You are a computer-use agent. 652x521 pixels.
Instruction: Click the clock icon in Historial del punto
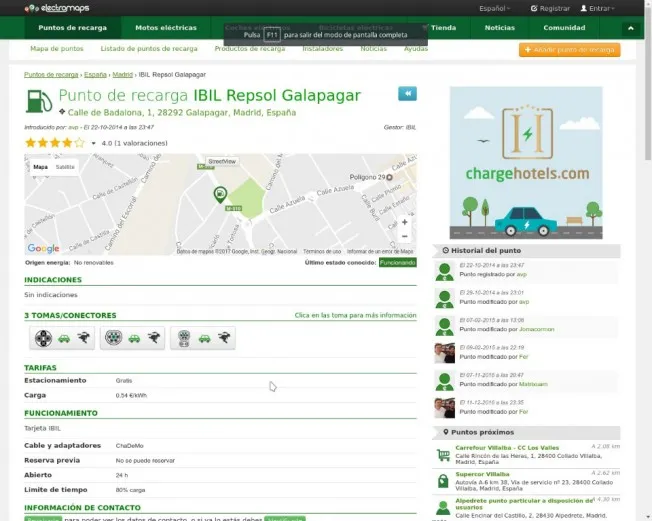(445, 250)
